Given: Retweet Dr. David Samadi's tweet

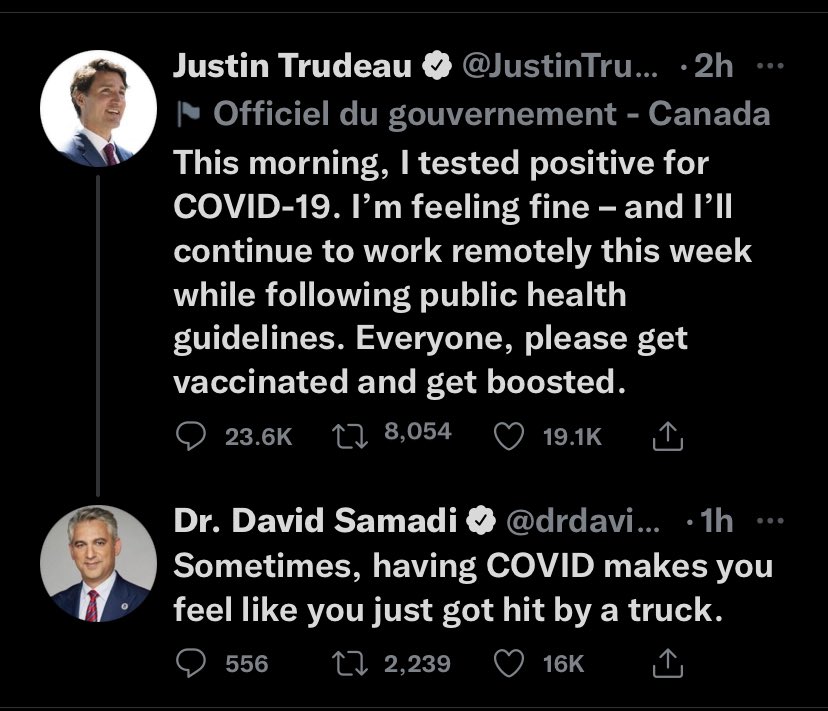Looking at the screenshot, I should coord(351,663).
